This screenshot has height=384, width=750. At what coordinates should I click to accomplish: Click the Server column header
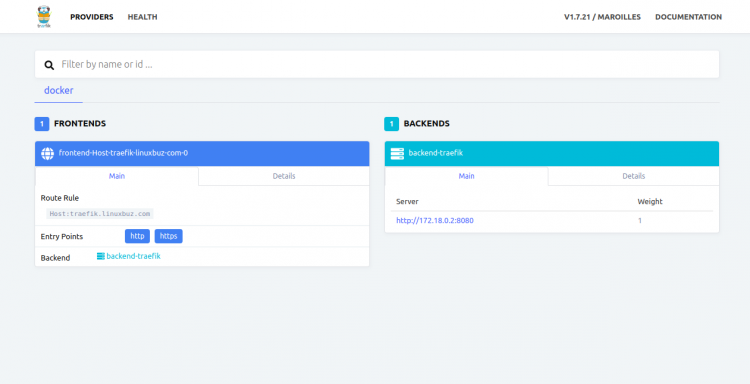click(x=407, y=202)
